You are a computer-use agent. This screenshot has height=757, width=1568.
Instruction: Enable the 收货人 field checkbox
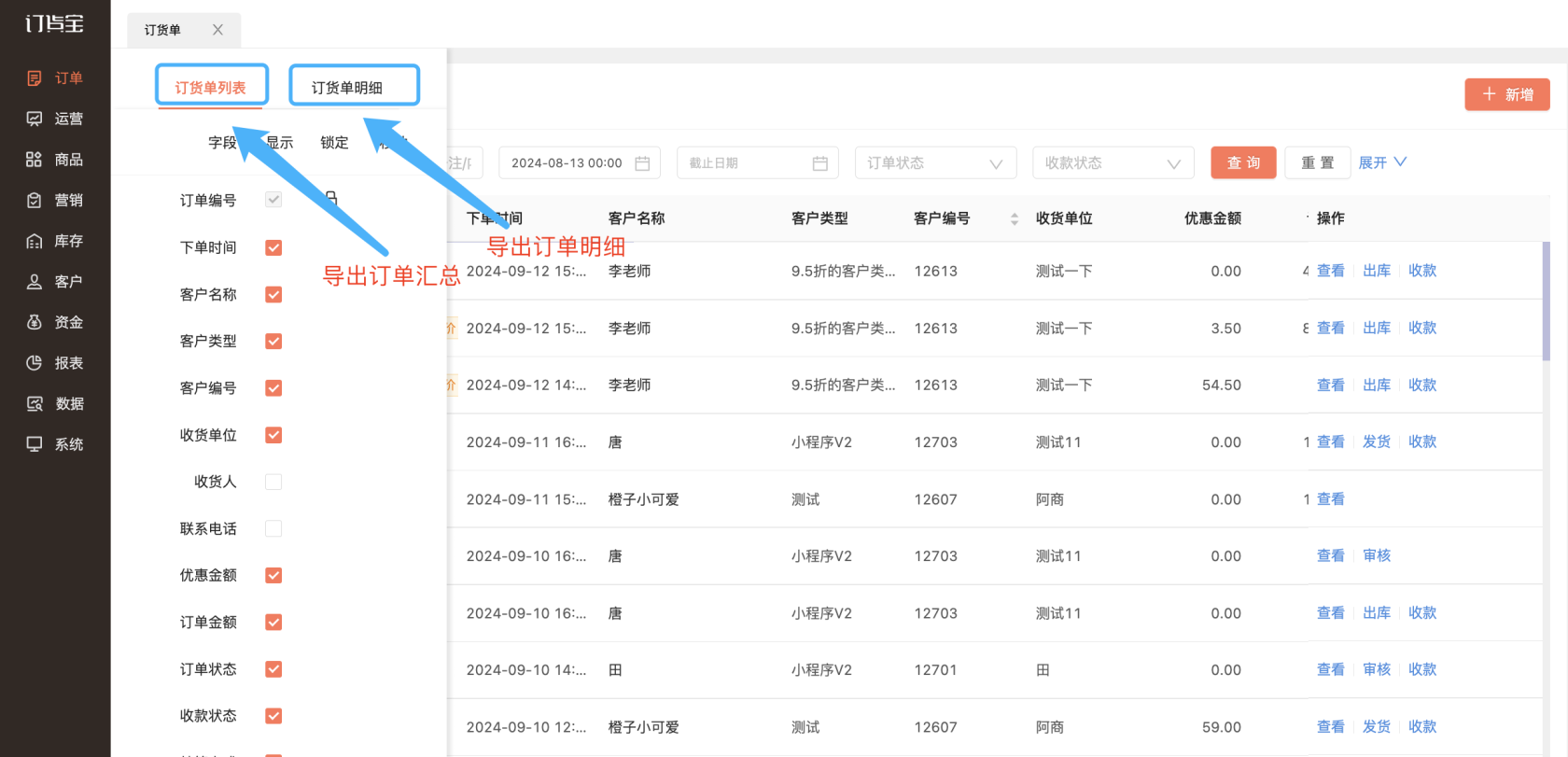[x=273, y=482]
